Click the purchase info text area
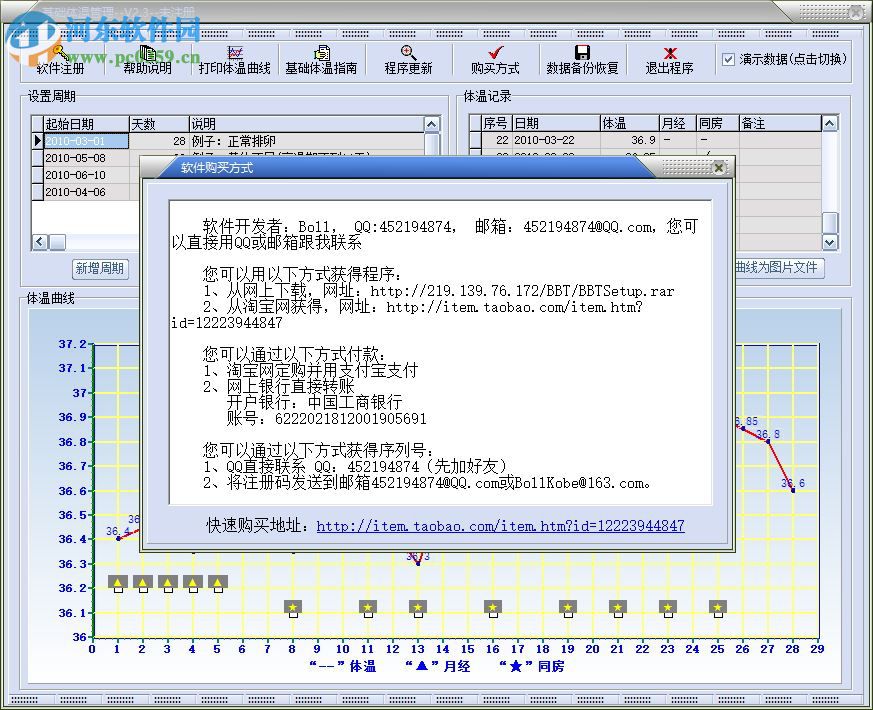The image size is (873, 710). pos(440,352)
